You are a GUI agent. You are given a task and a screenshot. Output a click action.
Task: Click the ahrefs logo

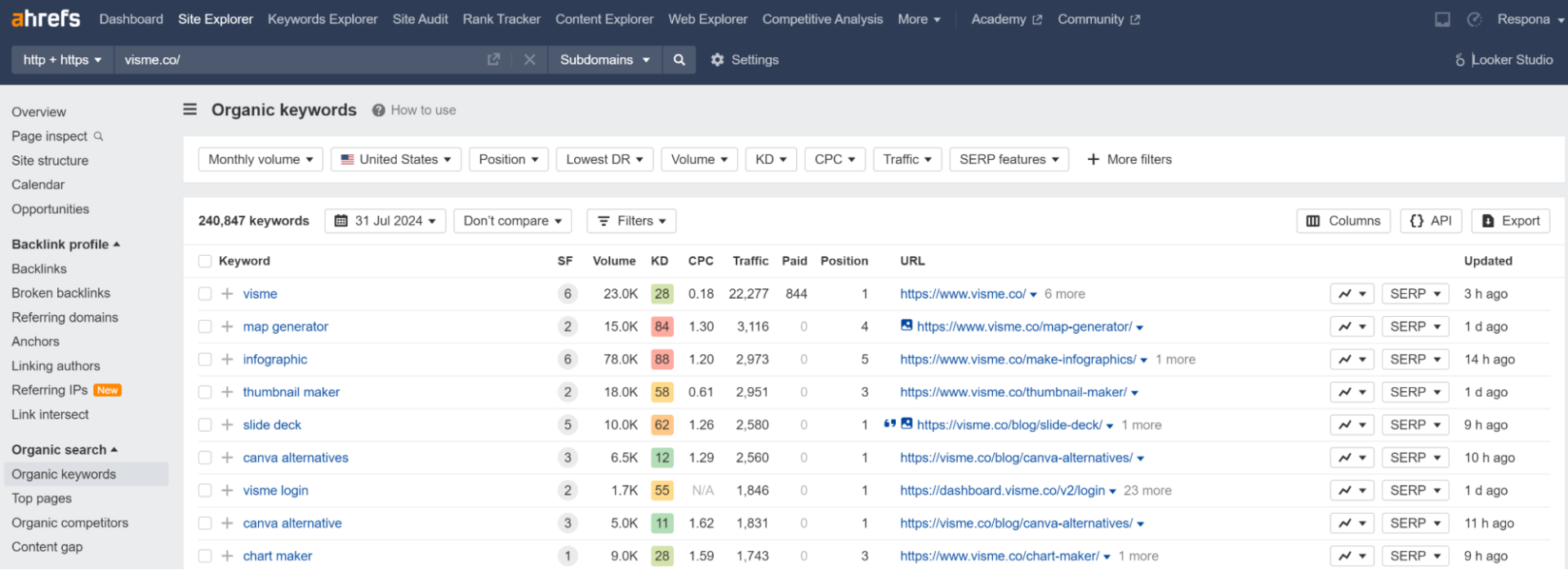click(46, 18)
